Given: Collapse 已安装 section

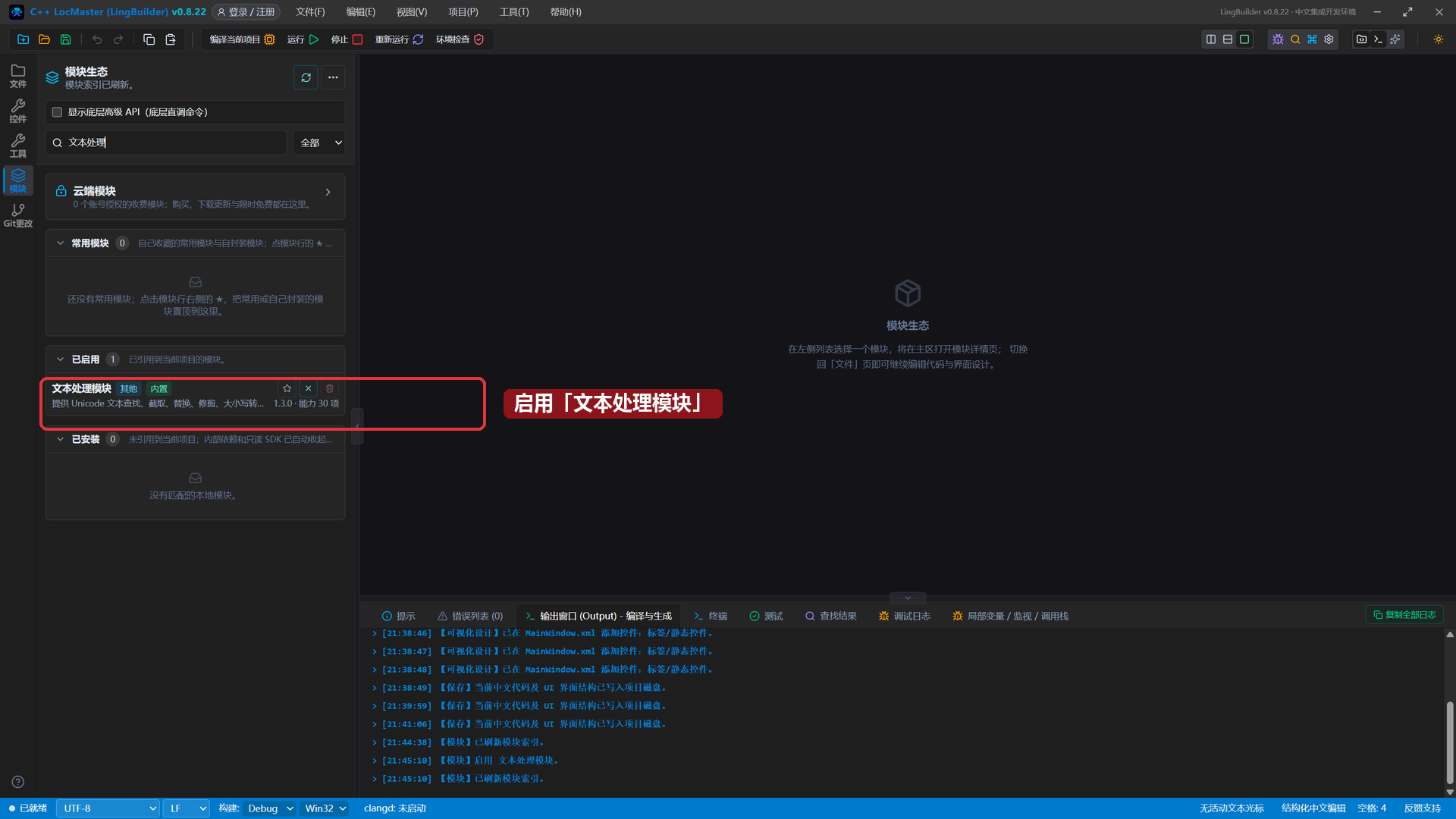Looking at the screenshot, I should (x=60, y=439).
